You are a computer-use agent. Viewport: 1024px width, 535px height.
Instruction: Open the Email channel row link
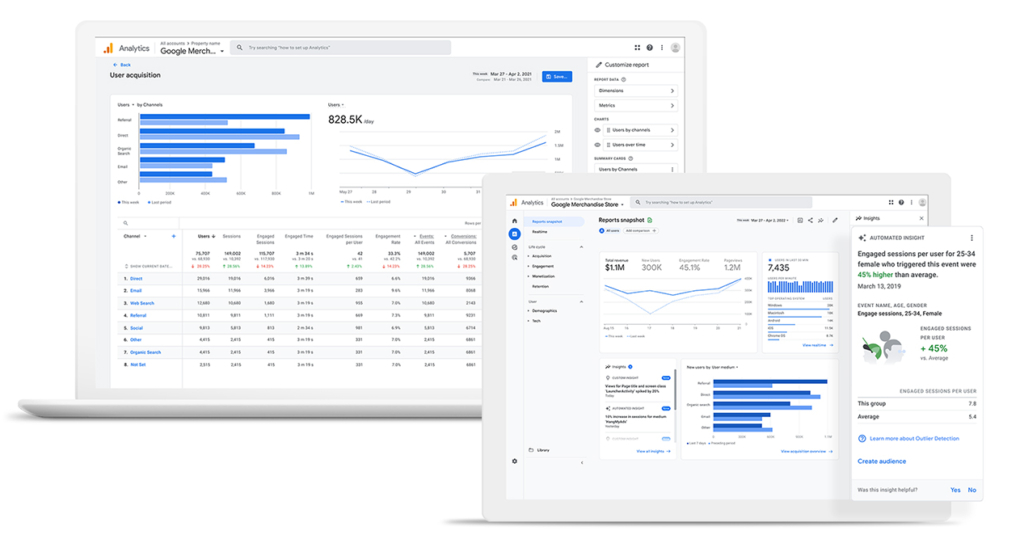coord(135,291)
